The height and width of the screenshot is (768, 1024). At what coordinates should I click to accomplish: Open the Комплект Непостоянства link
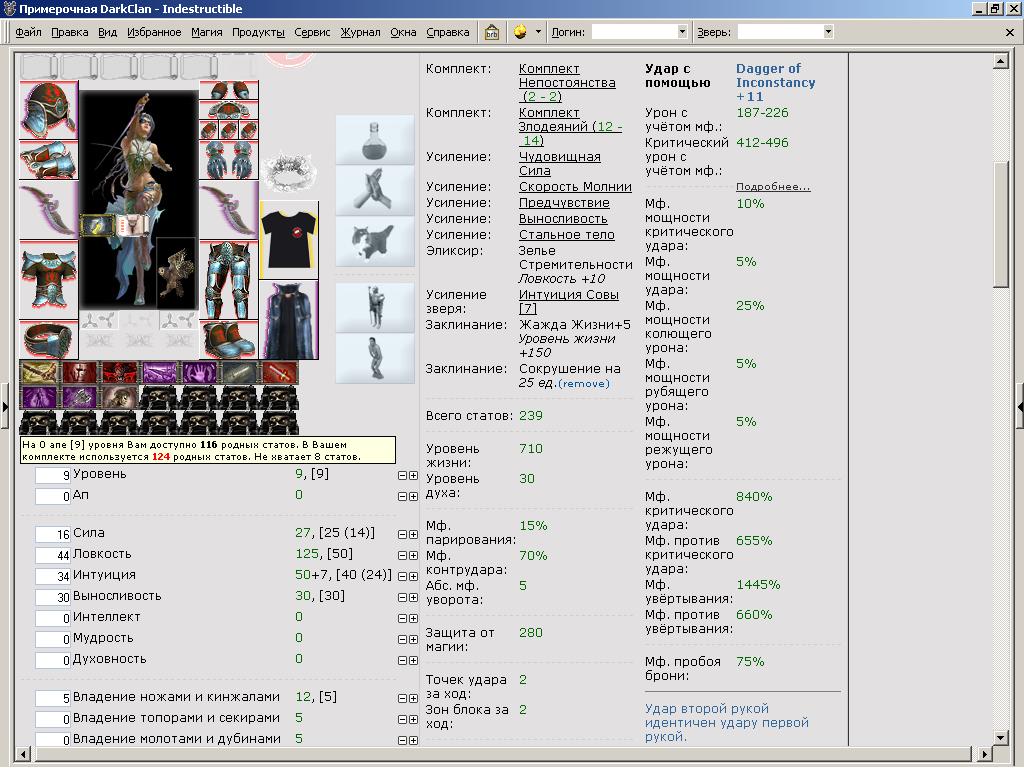tap(567, 83)
